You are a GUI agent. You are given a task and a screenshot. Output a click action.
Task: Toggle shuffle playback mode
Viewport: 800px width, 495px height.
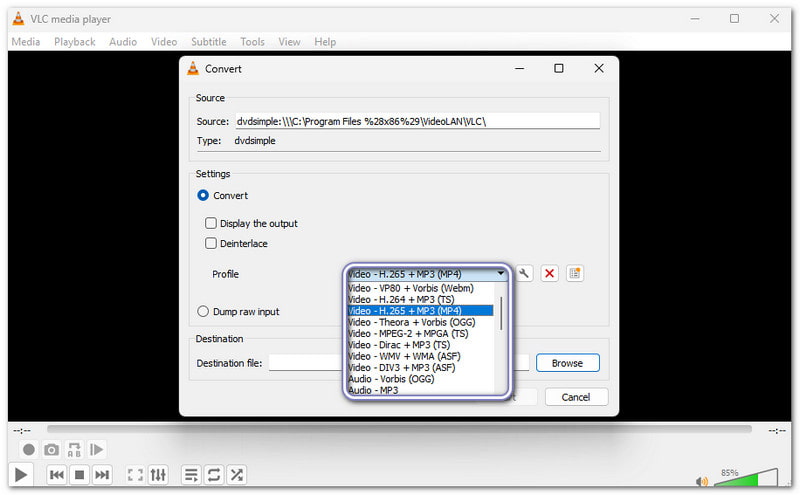(x=236, y=475)
